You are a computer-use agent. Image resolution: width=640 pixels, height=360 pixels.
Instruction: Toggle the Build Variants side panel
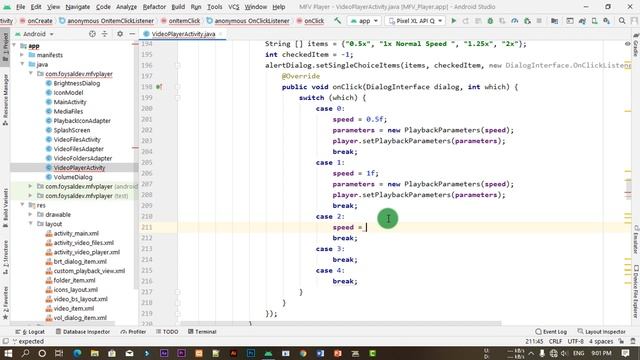5,208
